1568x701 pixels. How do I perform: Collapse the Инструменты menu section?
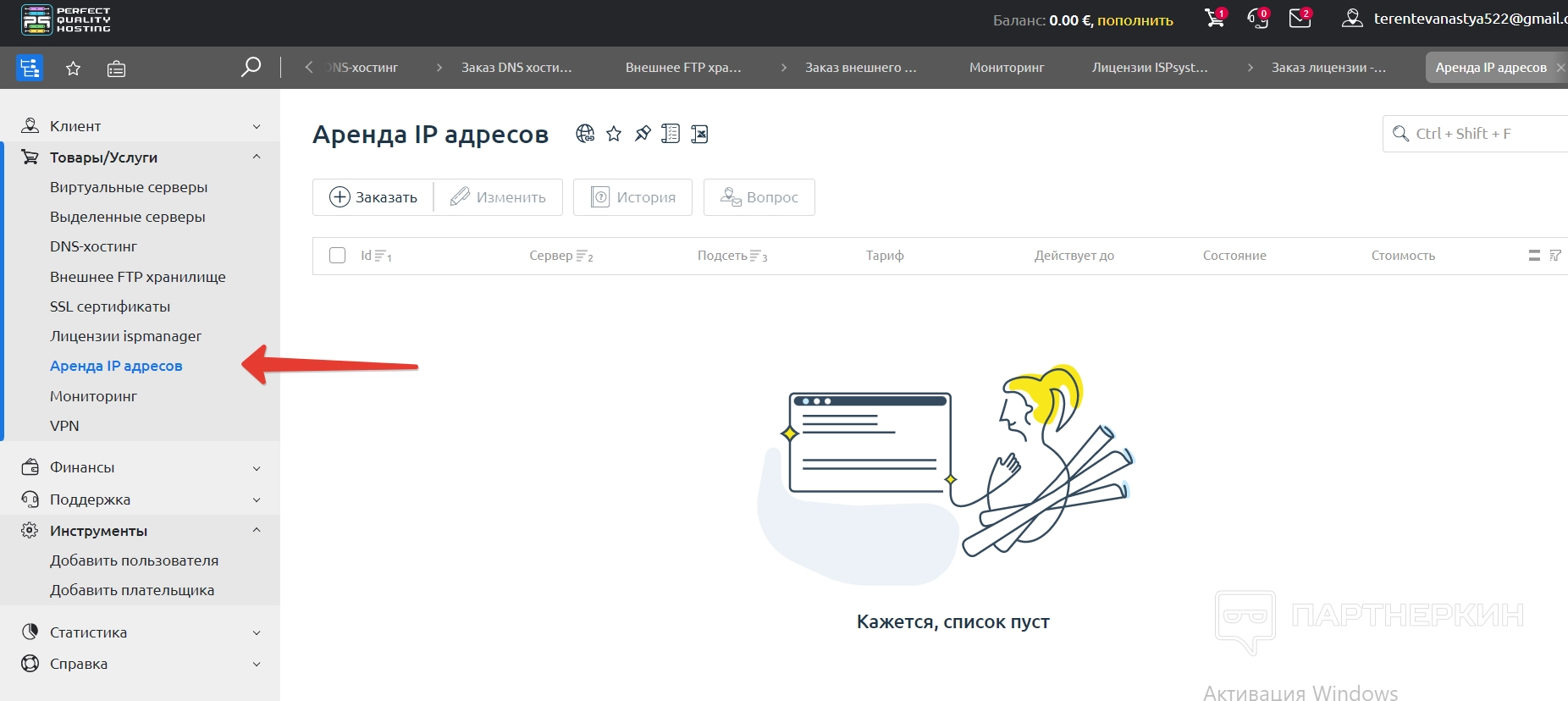coord(140,531)
